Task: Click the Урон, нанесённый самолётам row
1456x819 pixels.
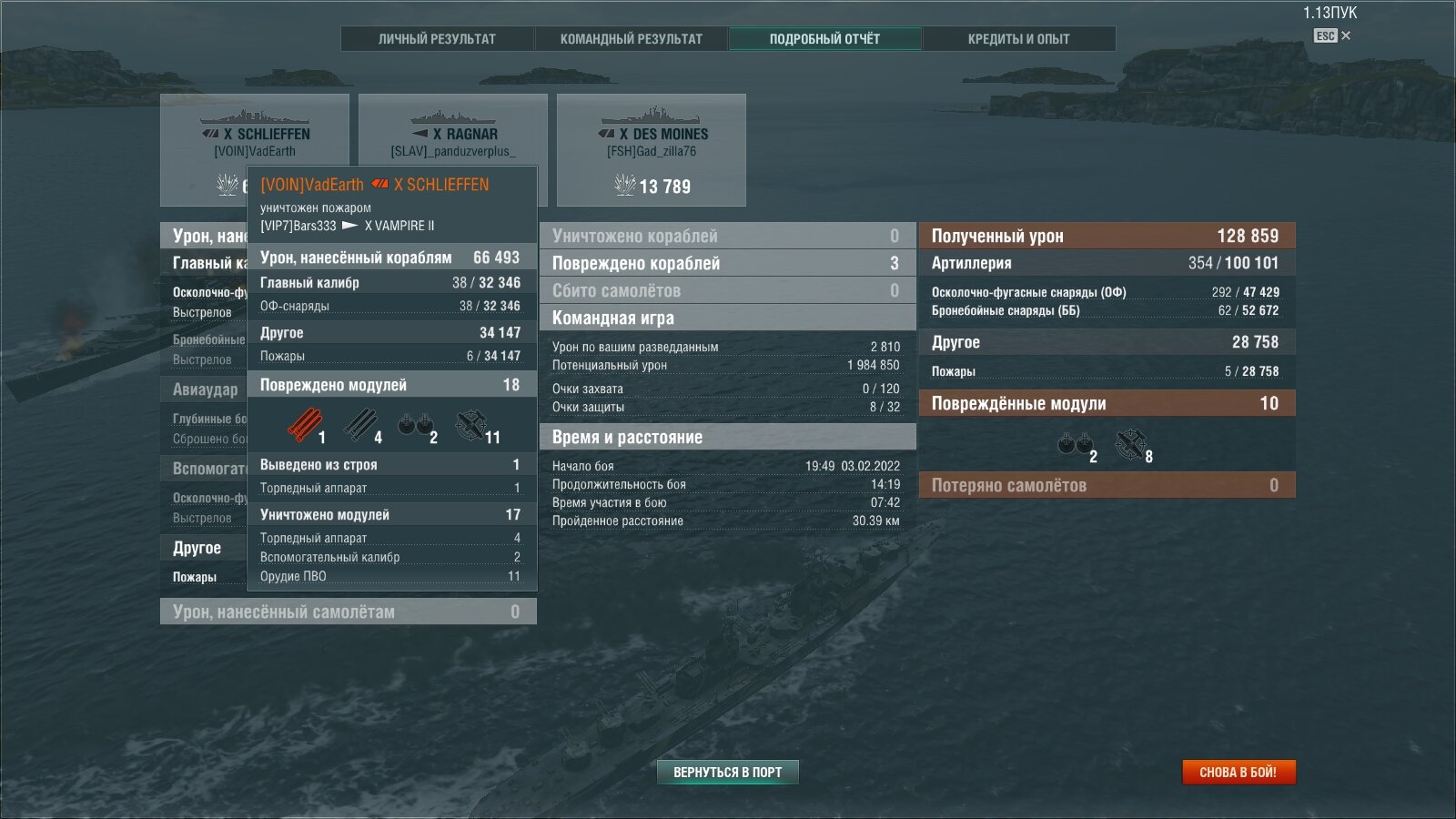Action: pos(348,612)
